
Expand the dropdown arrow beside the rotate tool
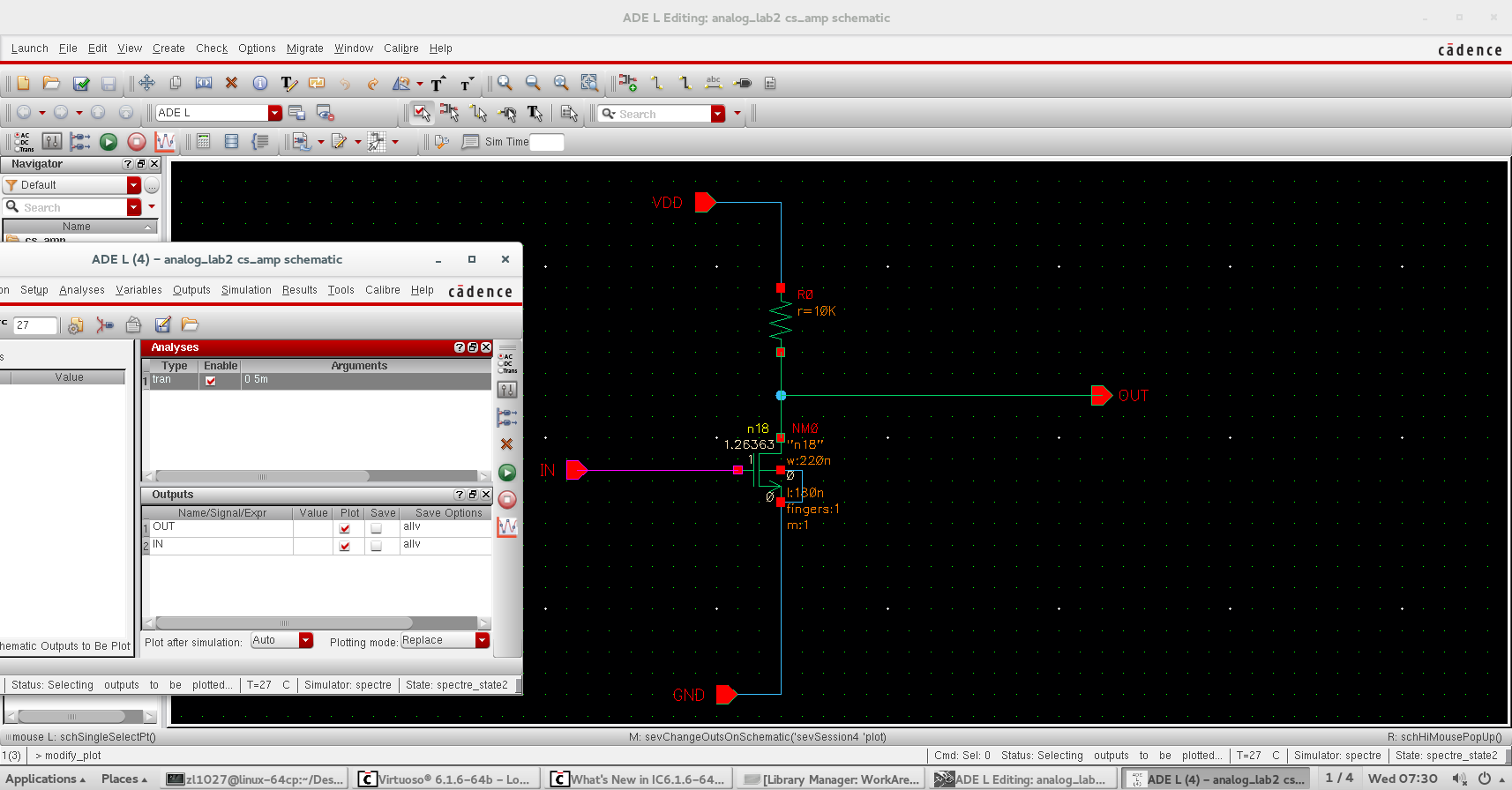[420, 84]
